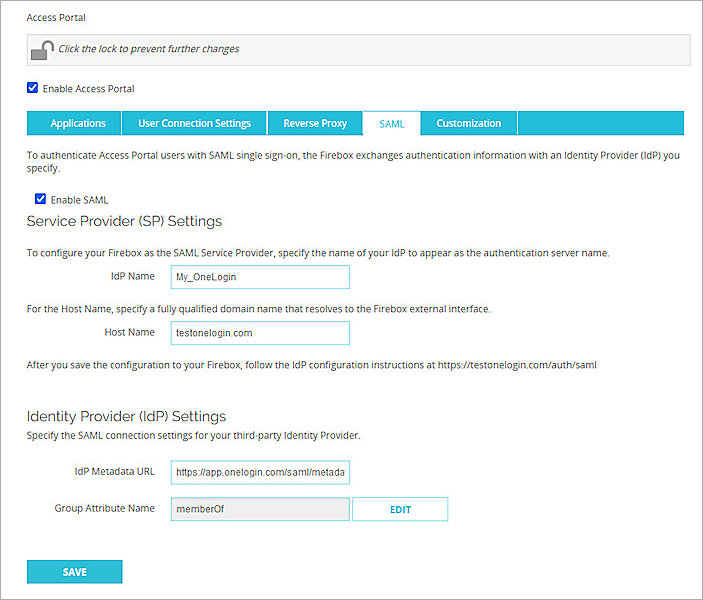Image resolution: width=703 pixels, height=600 pixels.
Task: Select the SAML tab
Action: 392,124
